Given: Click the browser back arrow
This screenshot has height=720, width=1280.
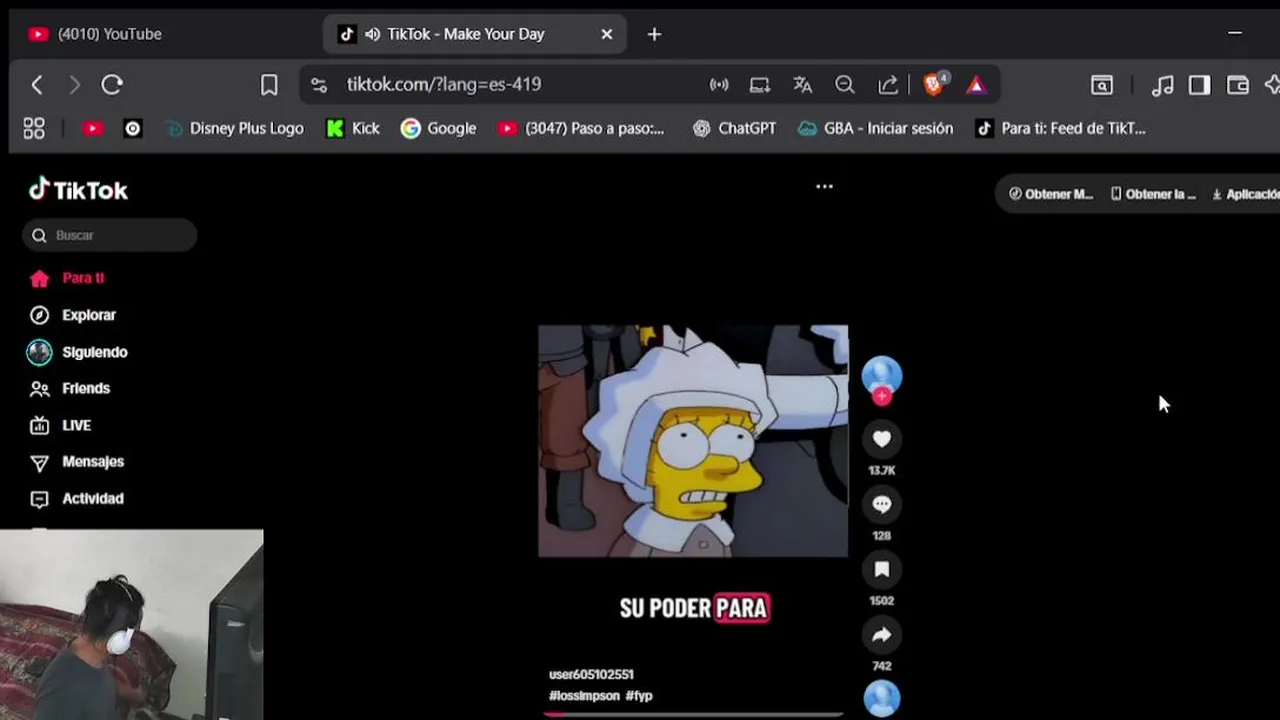Looking at the screenshot, I should click(x=37, y=85).
